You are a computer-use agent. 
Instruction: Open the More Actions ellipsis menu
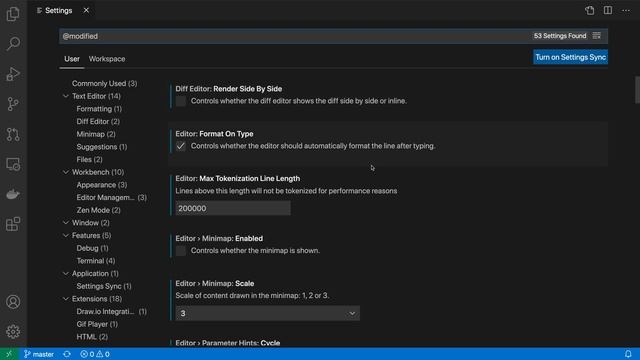626,11
